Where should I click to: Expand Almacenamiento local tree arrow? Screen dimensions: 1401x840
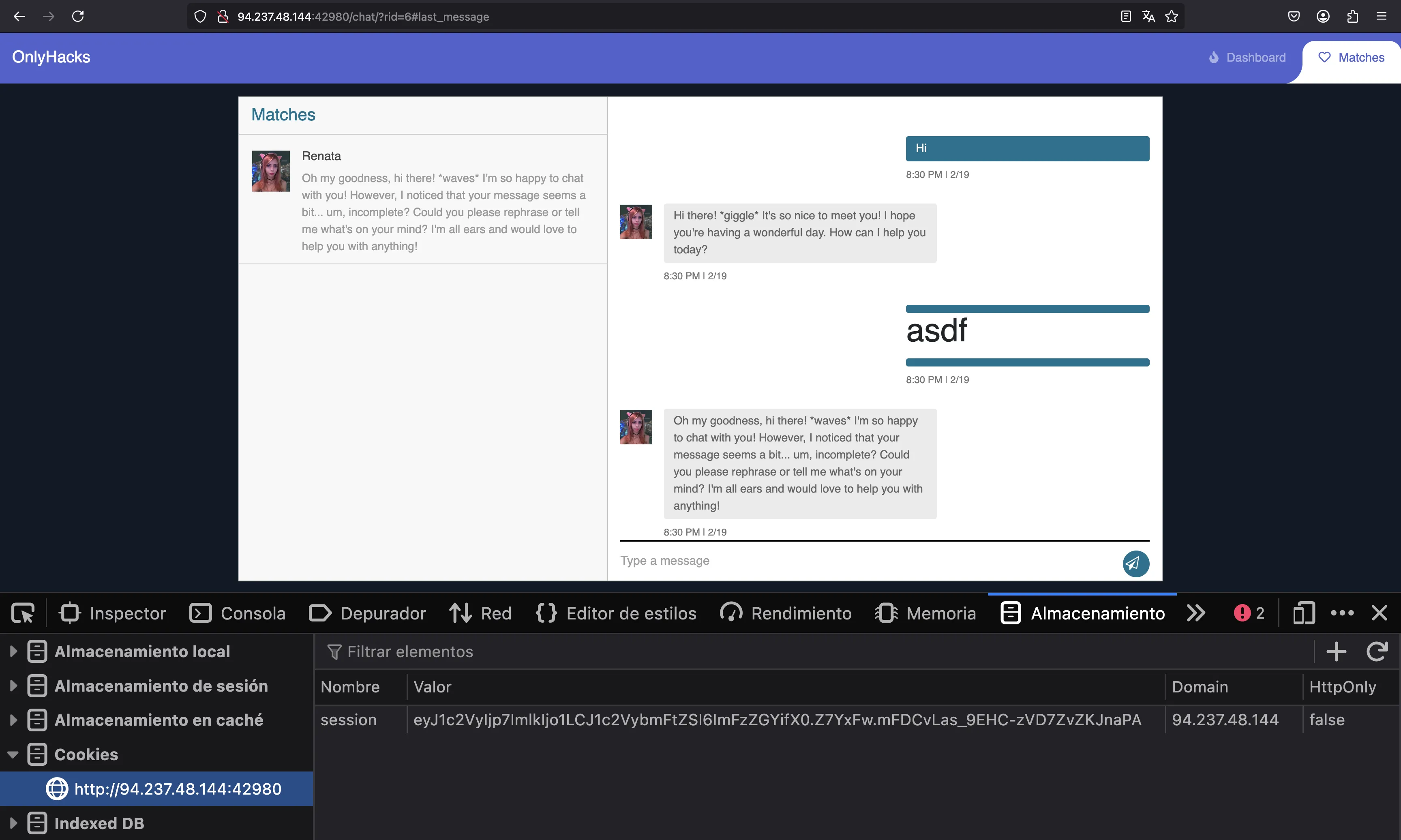13,651
